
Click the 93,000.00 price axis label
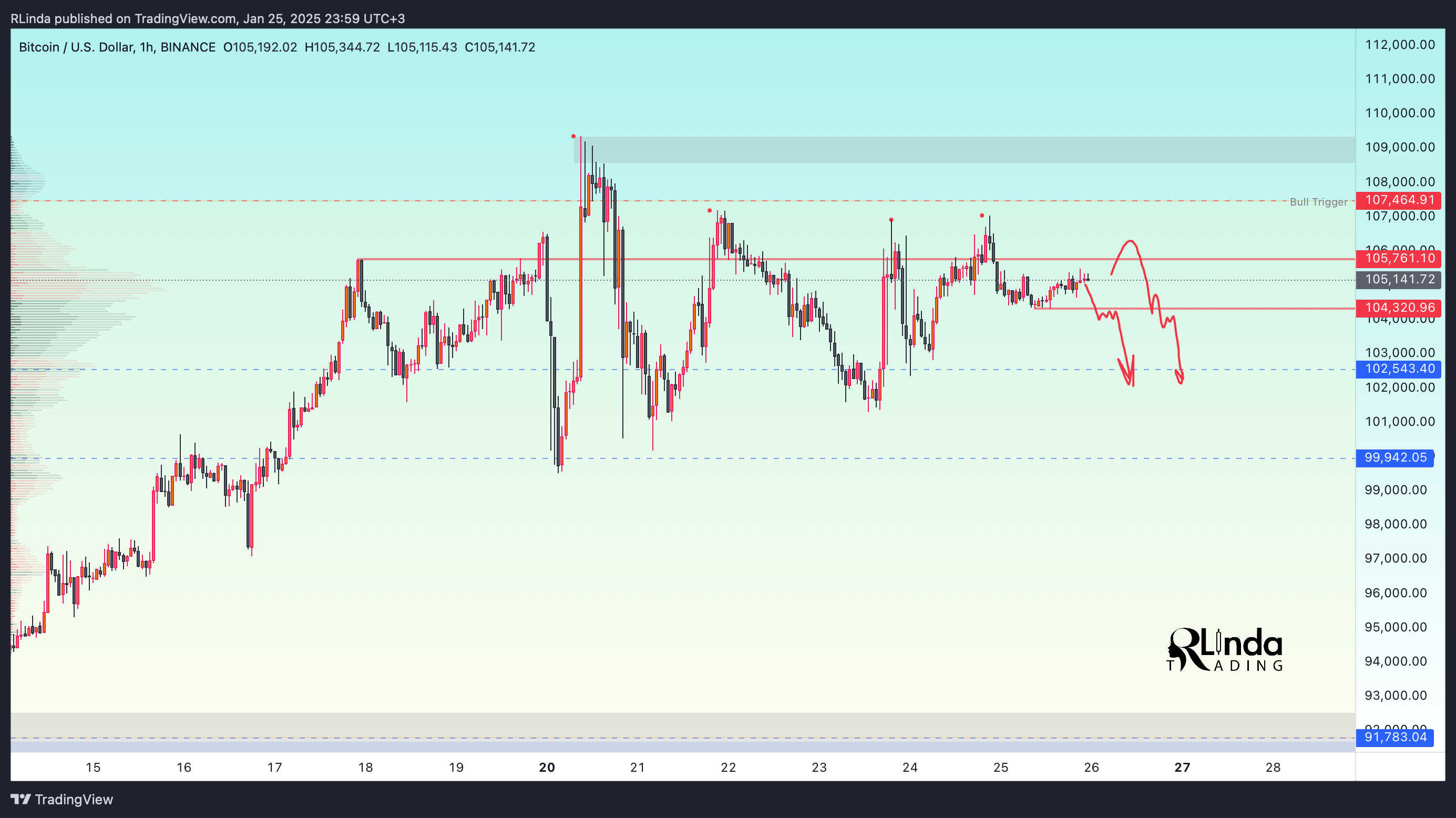1396,696
